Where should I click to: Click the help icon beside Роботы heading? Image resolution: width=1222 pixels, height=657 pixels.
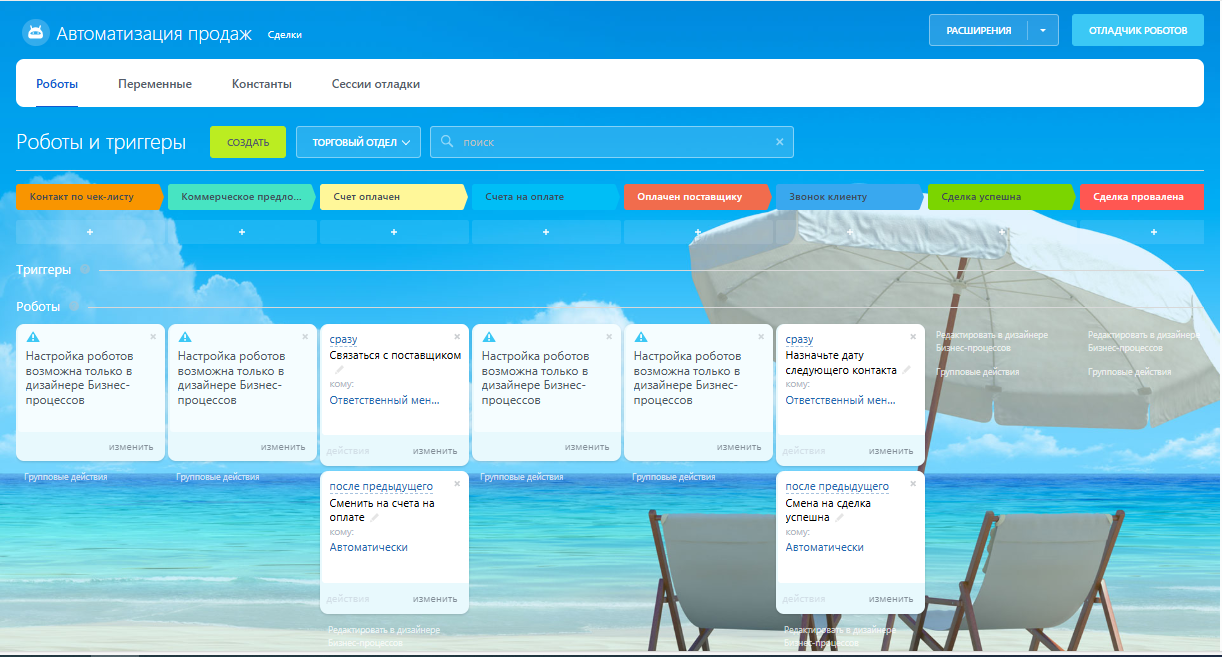tap(74, 307)
